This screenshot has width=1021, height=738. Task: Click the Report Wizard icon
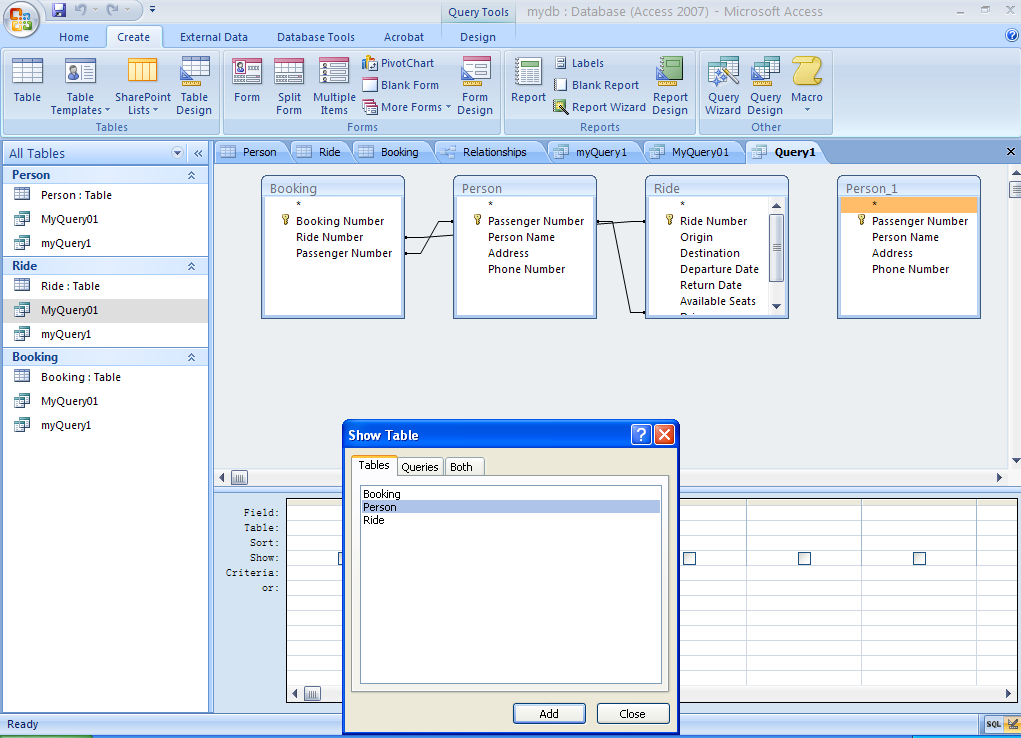pos(599,107)
